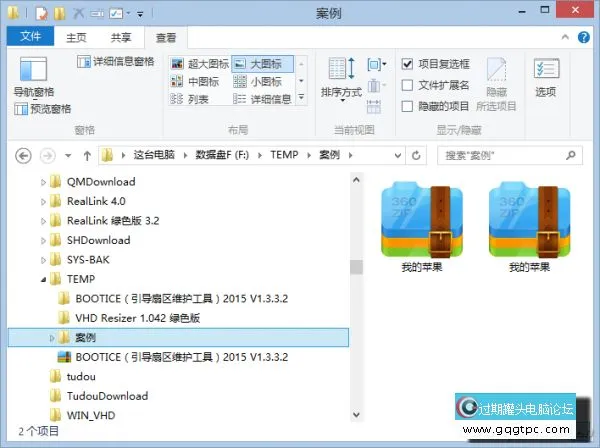Select the tudou folder
600x448 pixels.
pyautogui.click(x=73, y=376)
